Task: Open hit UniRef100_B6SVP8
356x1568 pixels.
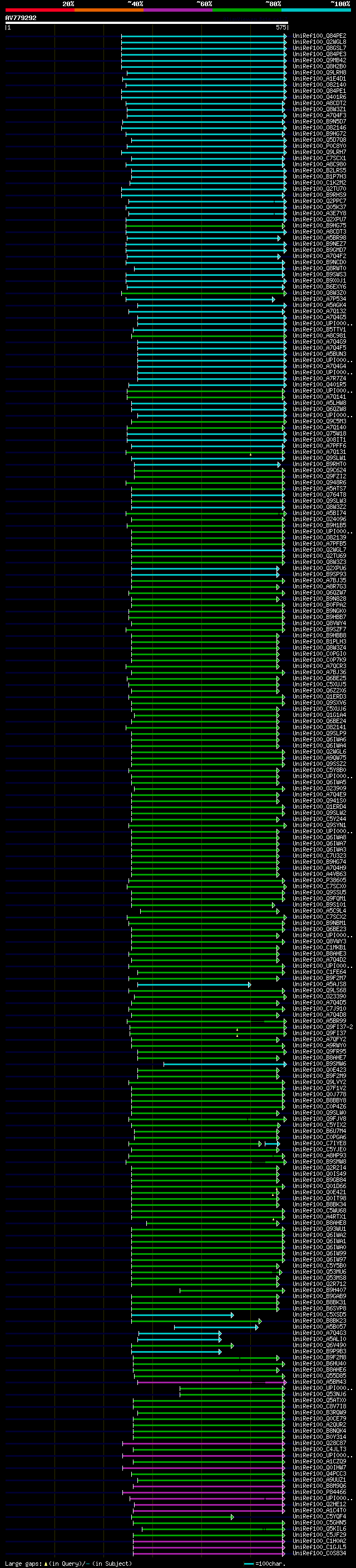Action: [319, 1308]
